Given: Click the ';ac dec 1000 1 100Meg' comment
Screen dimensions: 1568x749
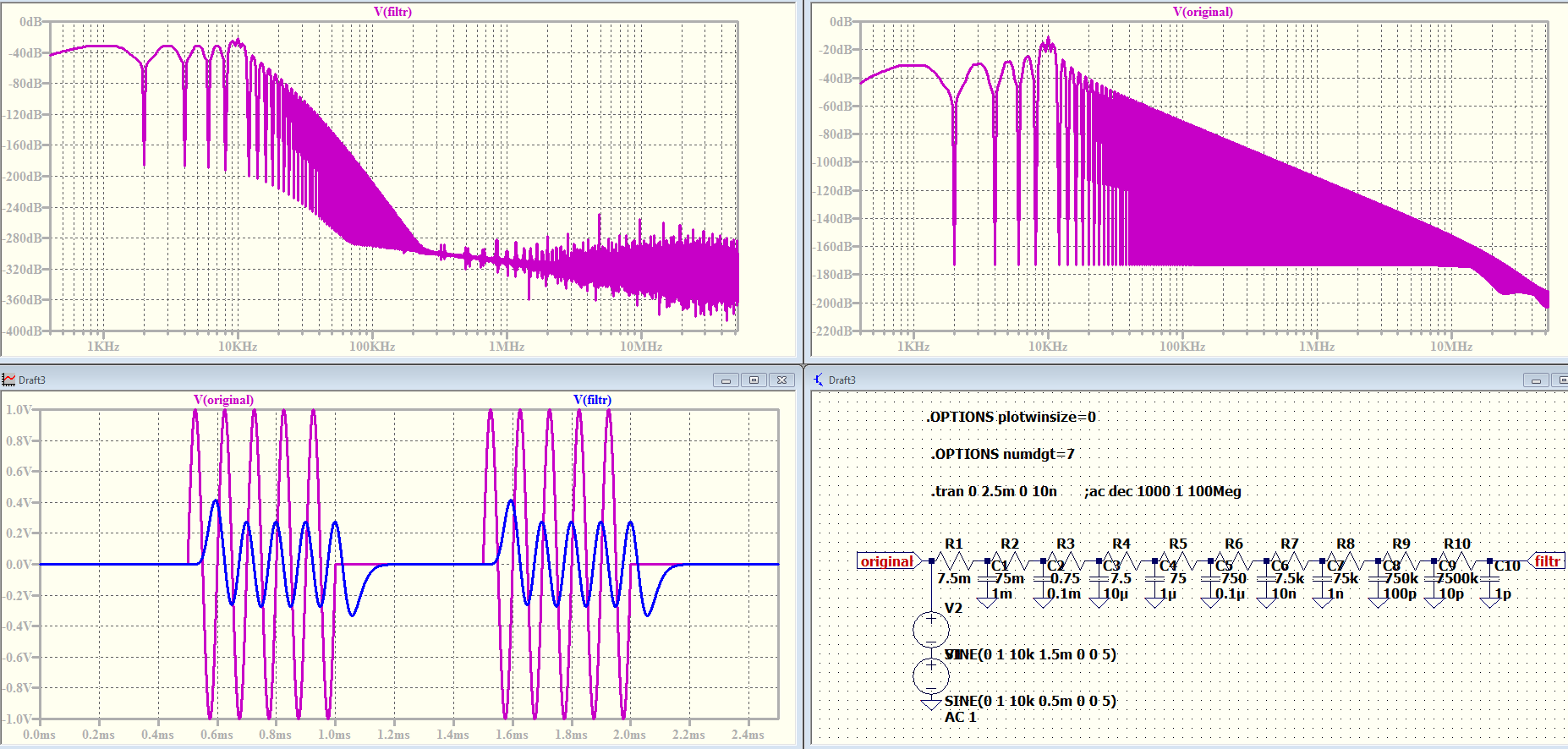Looking at the screenshot, I should 1163,491.
